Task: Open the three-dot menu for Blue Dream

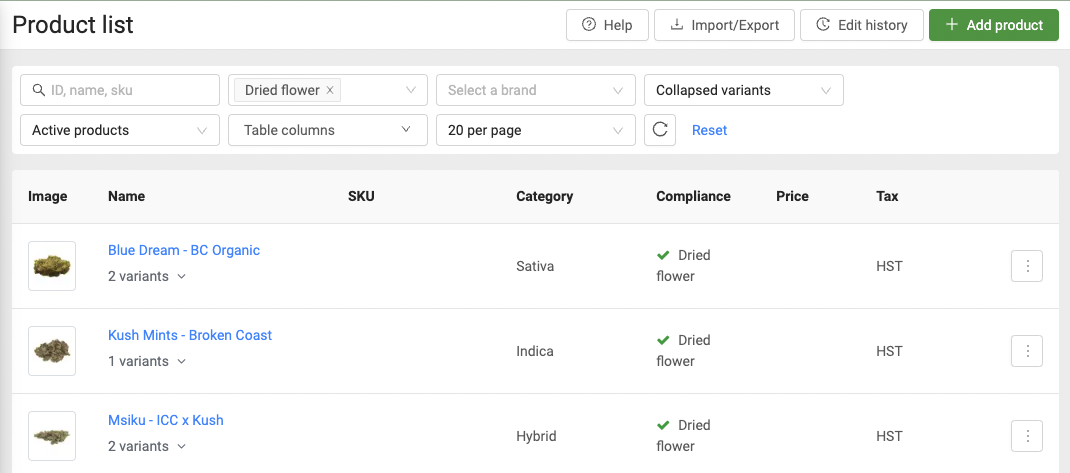Action: tap(1027, 267)
